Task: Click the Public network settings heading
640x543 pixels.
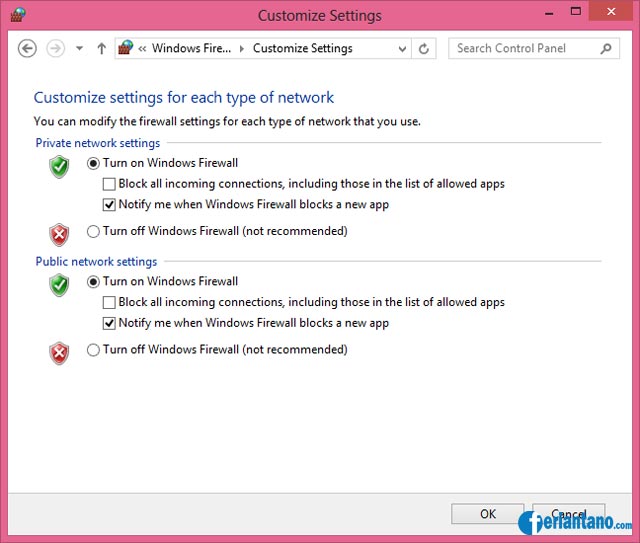Action: (96, 261)
